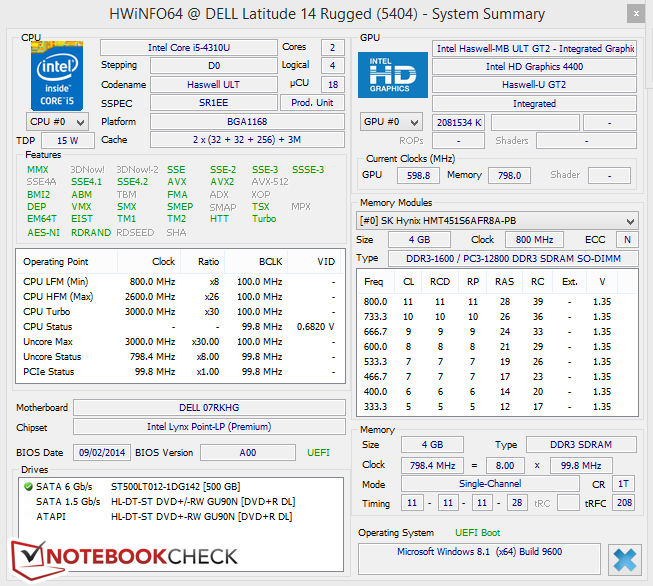Click the 15 W TDP value
The image size is (653, 586).
click(68, 140)
